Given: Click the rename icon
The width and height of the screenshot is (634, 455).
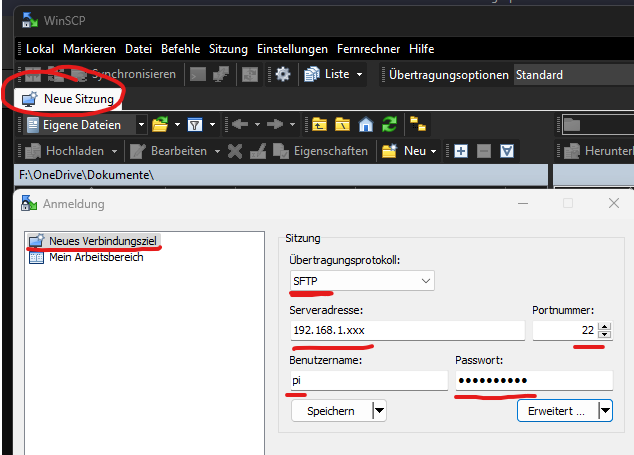Looking at the screenshot, I should coord(258,151).
